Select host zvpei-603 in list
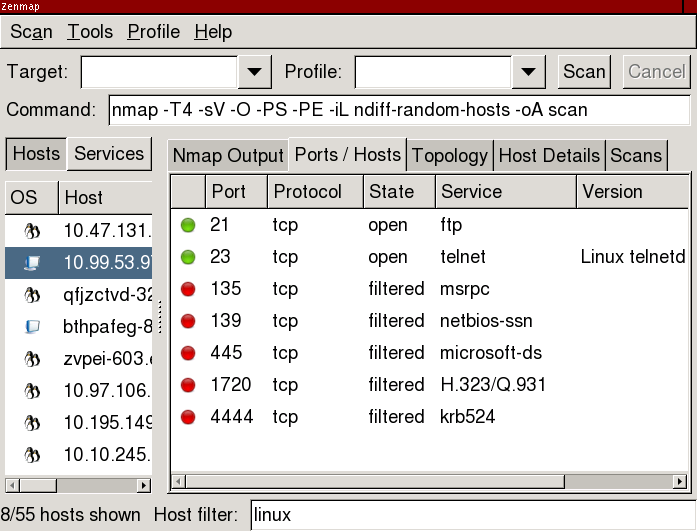This screenshot has height=531, width=697. click(79, 359)
